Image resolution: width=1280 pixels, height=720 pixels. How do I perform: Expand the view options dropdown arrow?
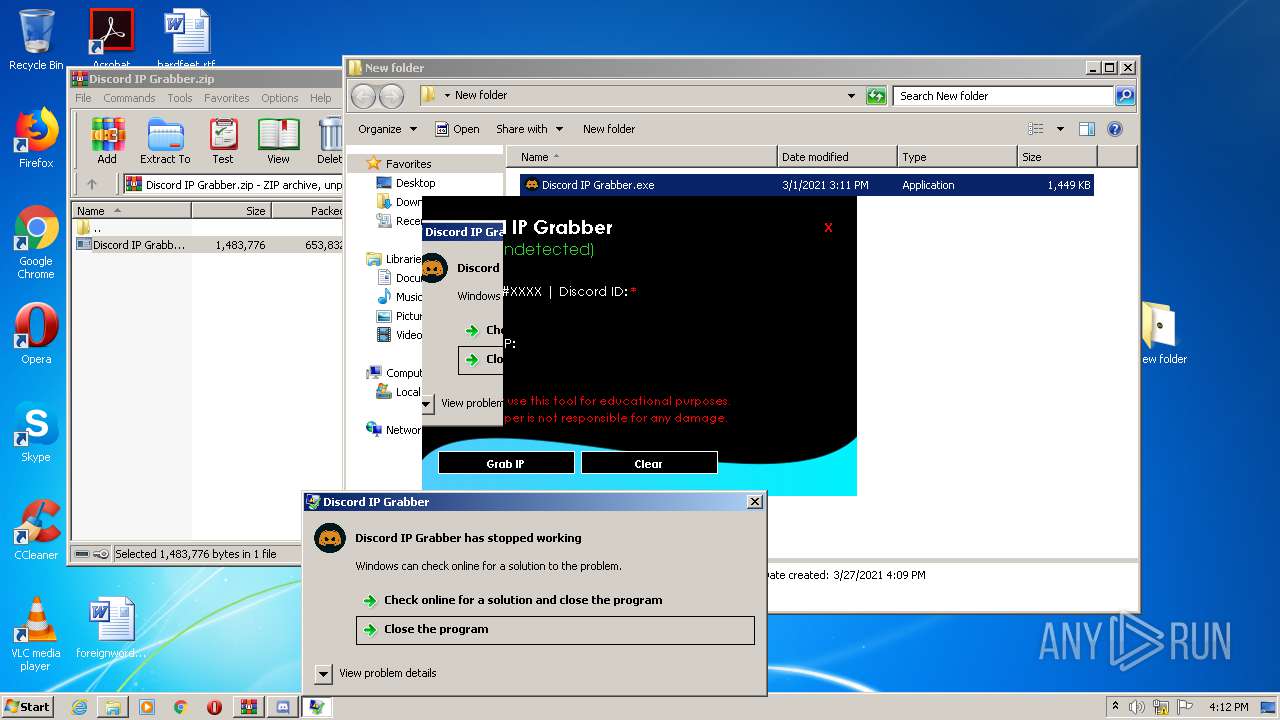[x=1060, y=129]
